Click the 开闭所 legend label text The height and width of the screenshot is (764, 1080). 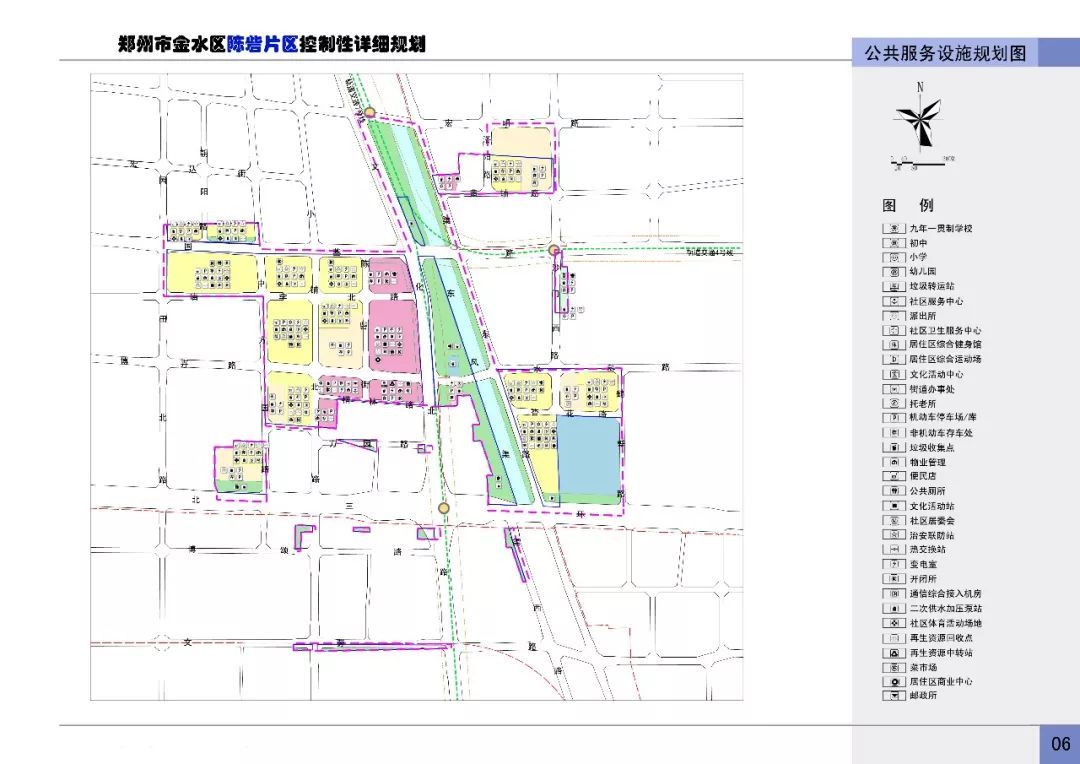tap(923, 579)
